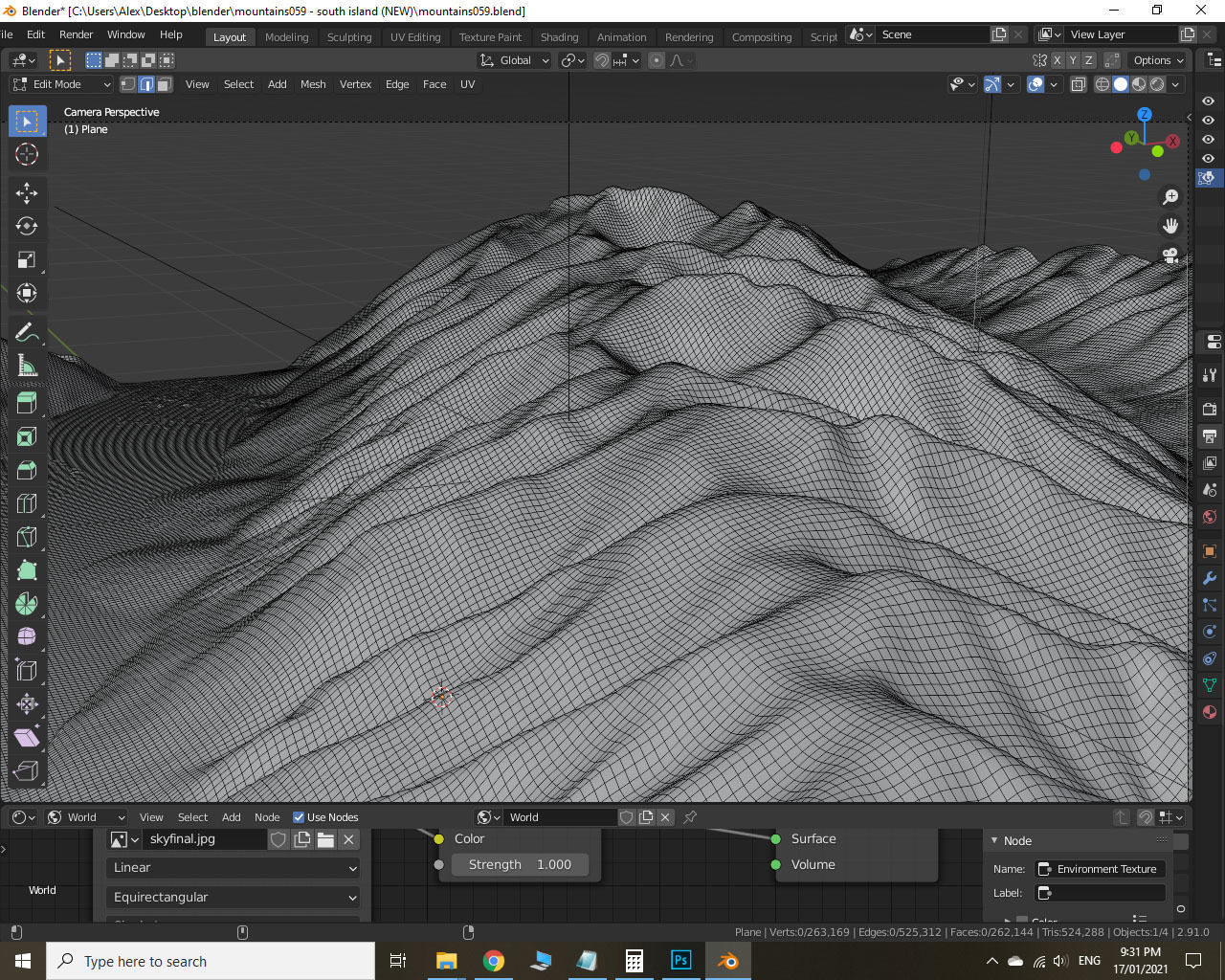Enable face select mode
This screenshot has width=1225, height=980.
[165, 84]
